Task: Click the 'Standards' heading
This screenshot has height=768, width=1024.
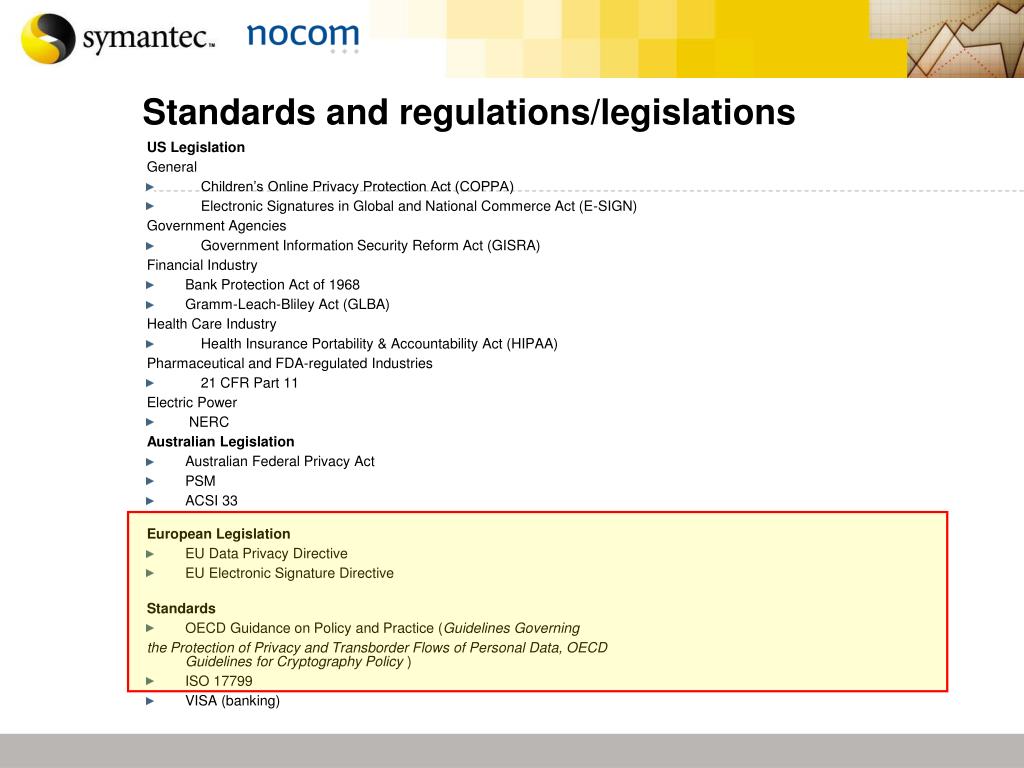Action: (x=182, y=609)
